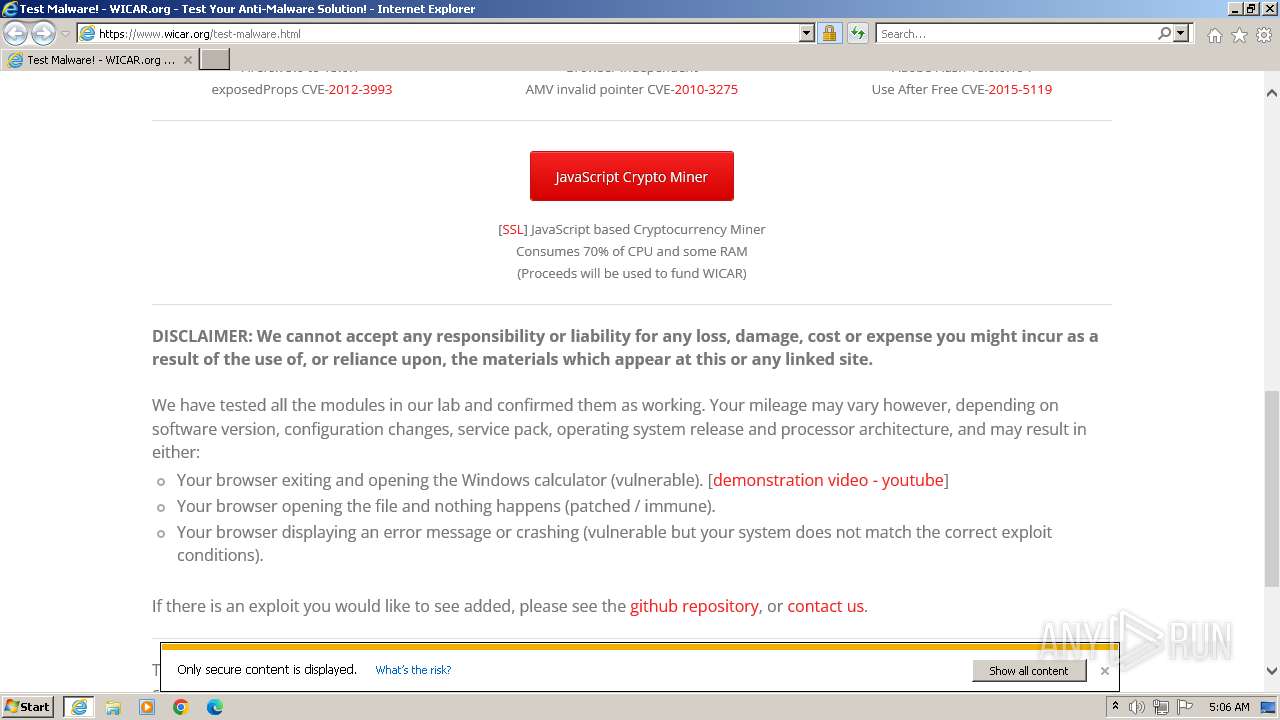The image size is (1280, 720).
Task: Open the Home page icon
Action: point(1214,35)
